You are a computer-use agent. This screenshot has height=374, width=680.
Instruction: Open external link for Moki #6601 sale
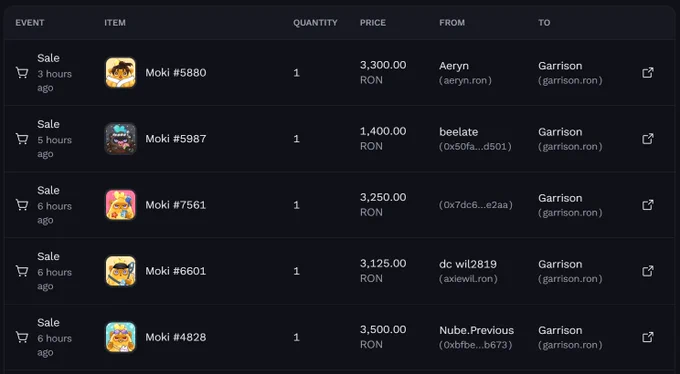[647, 271]
